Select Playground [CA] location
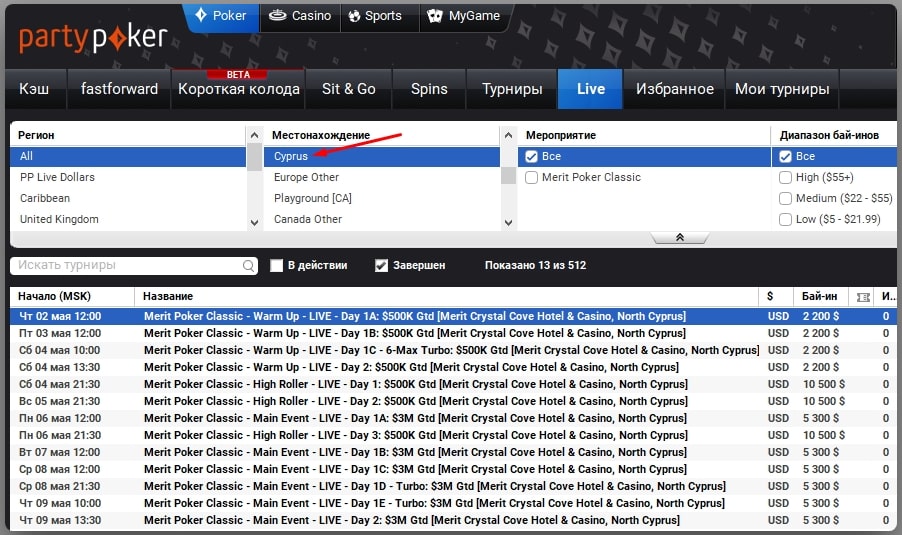This screenshot has width=902, height=535. 382,198
